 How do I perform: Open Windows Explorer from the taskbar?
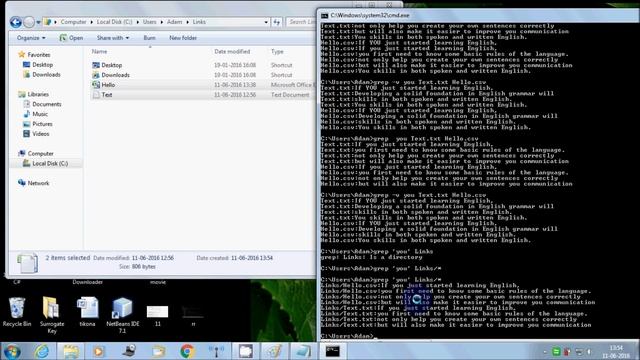tap(70, 351)
